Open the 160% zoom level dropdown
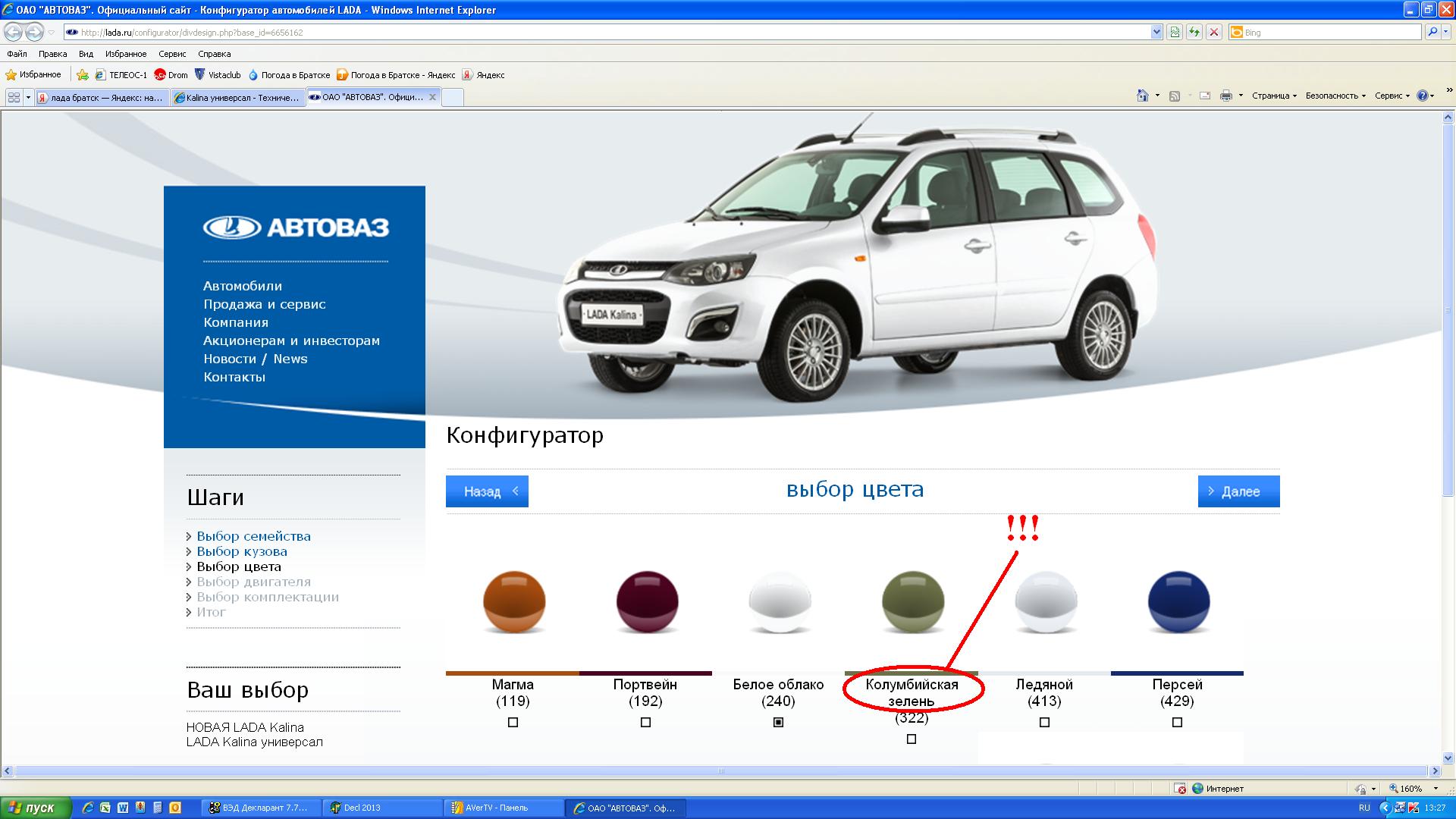 pyautogui.click(x=1436, y=789)
